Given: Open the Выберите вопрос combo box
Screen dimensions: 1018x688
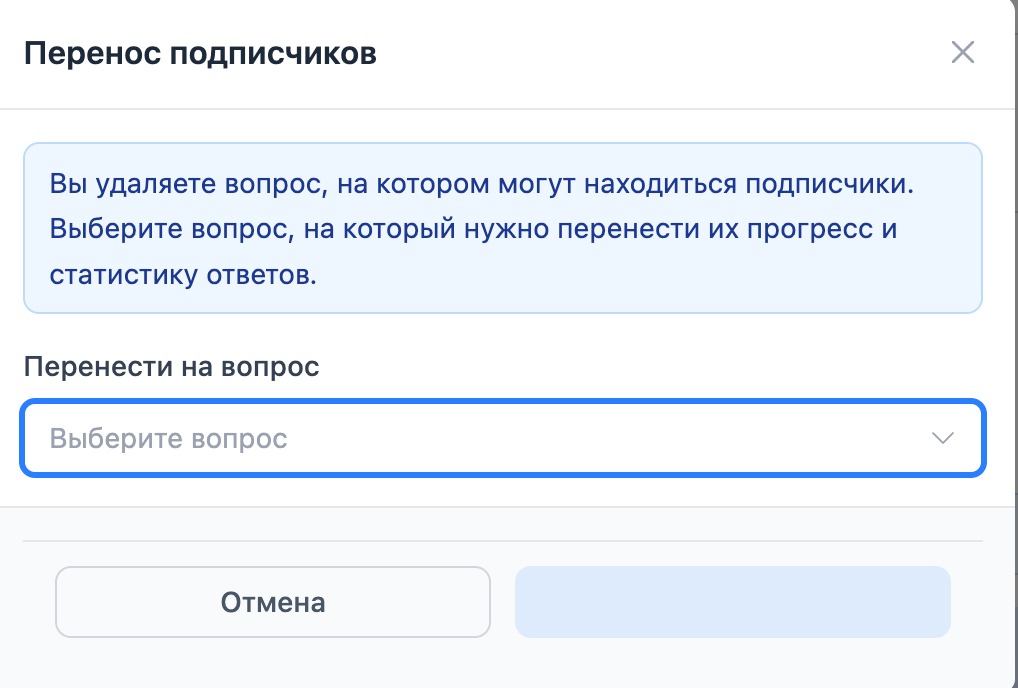Looking at the screenshot, I should point(500,439).
